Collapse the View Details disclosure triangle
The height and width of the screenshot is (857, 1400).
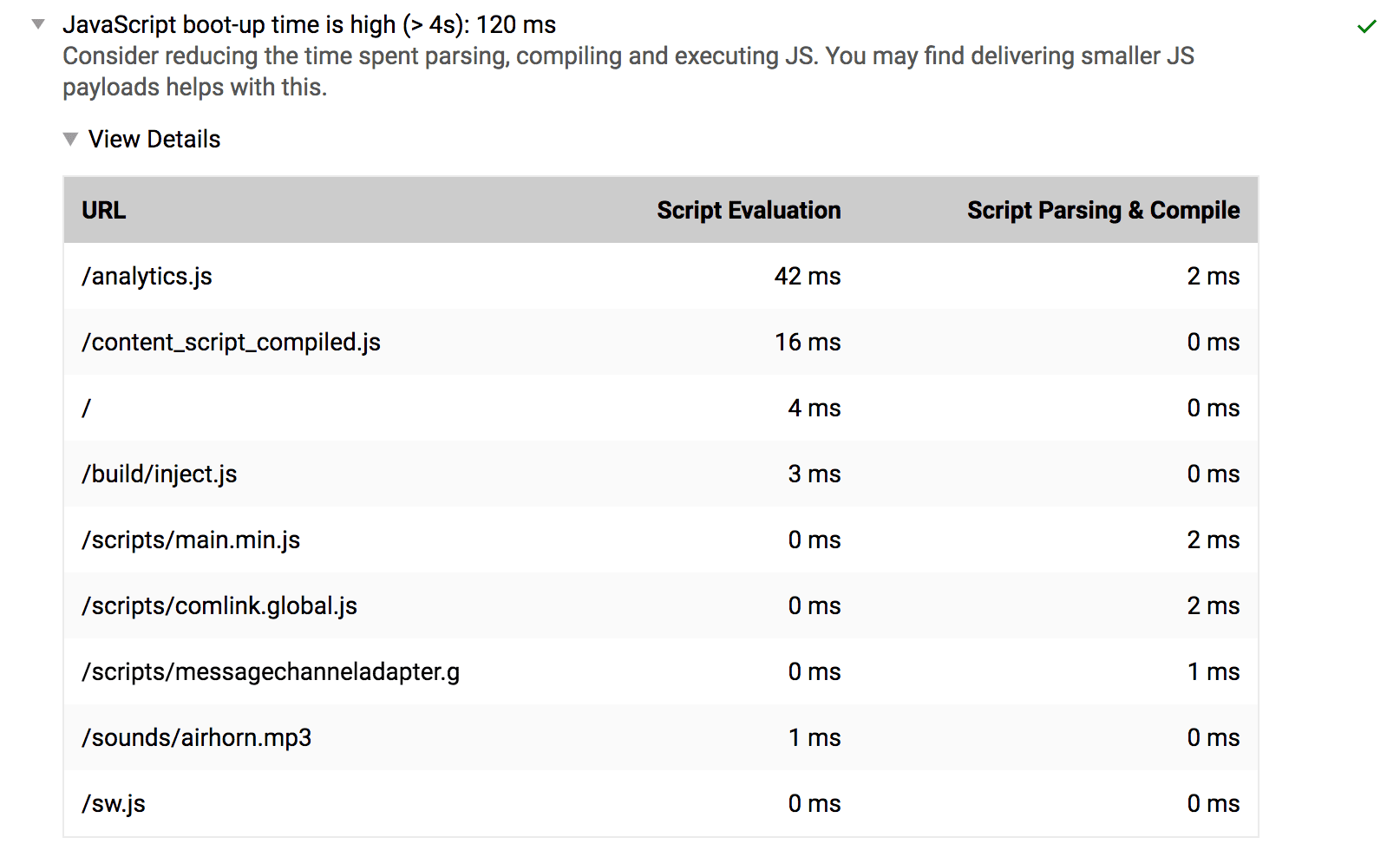[70, 139]
